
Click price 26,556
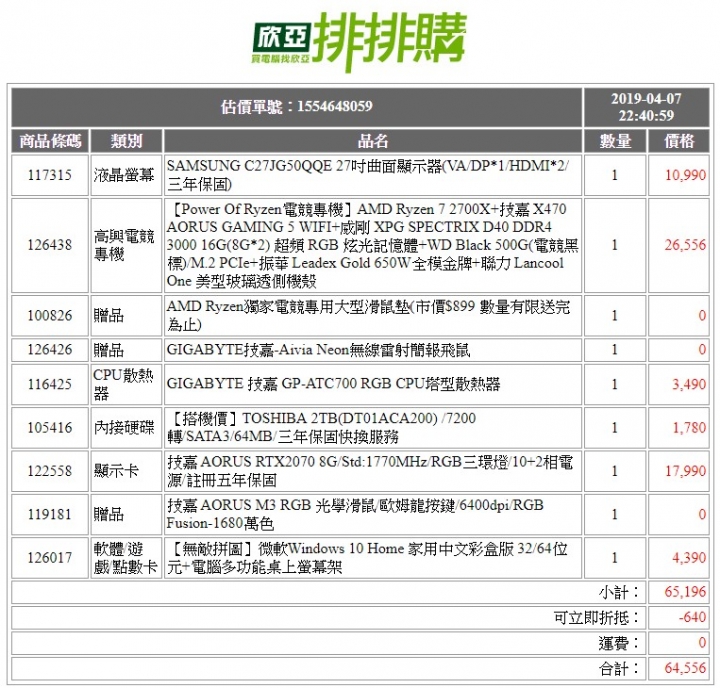(685, 245)
